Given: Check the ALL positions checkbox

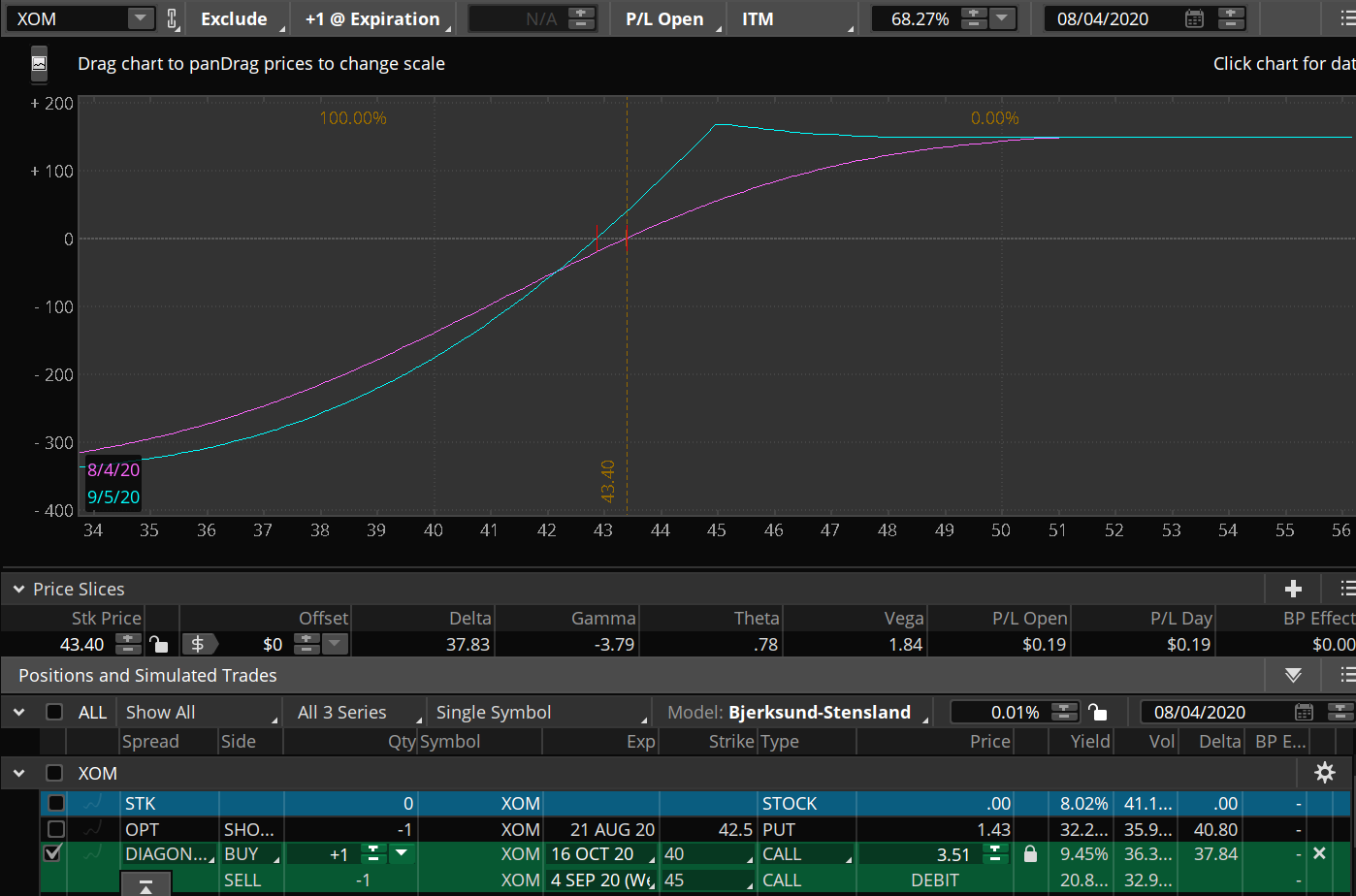Looking at the screenshot, I should point(55,712).
